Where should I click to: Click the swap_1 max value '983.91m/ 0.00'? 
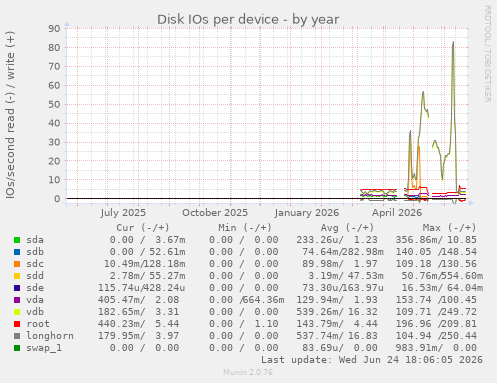[x=436, y=348]
